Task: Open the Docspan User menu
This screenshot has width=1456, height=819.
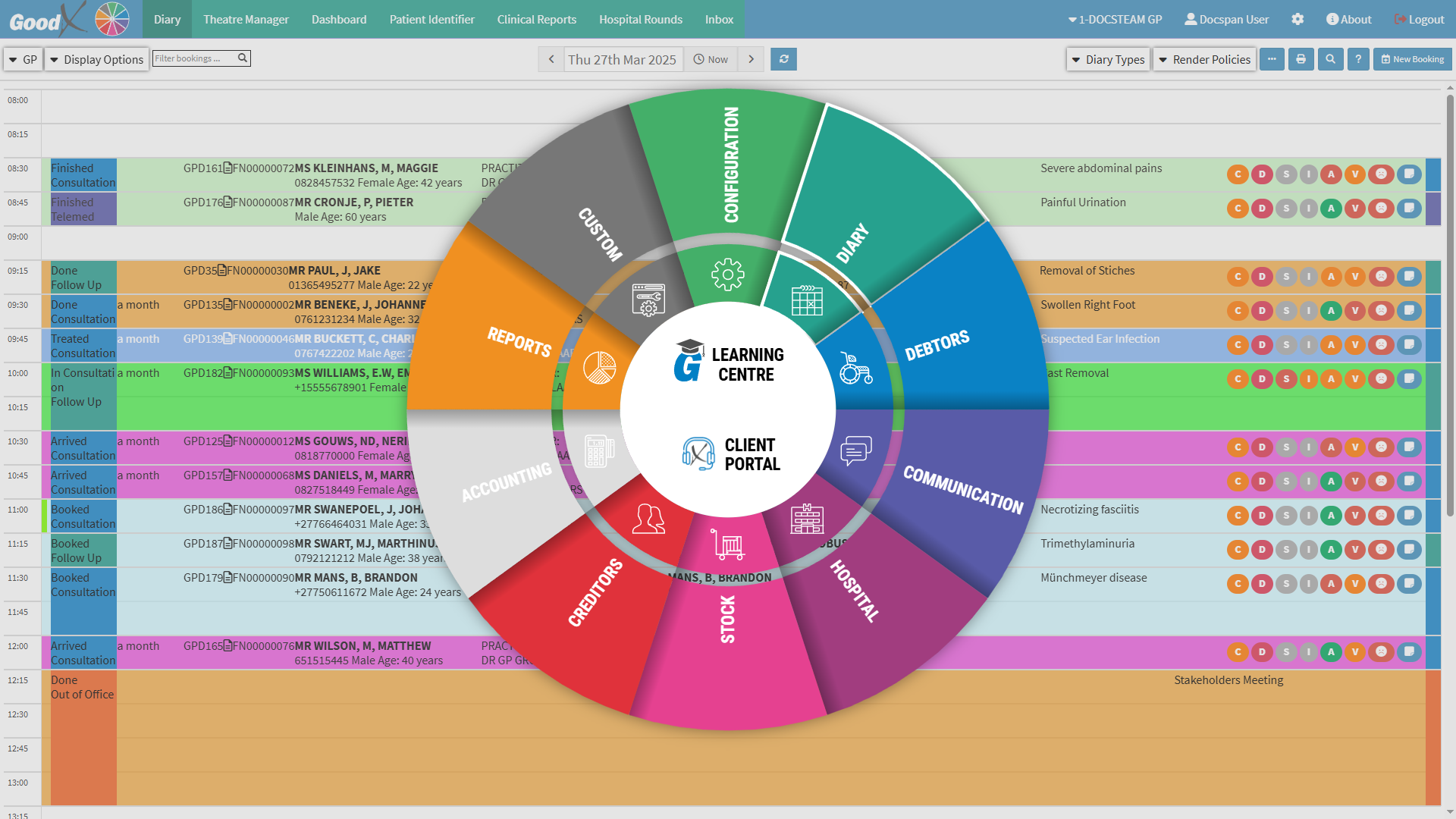Action: [x=1226, y=19]
